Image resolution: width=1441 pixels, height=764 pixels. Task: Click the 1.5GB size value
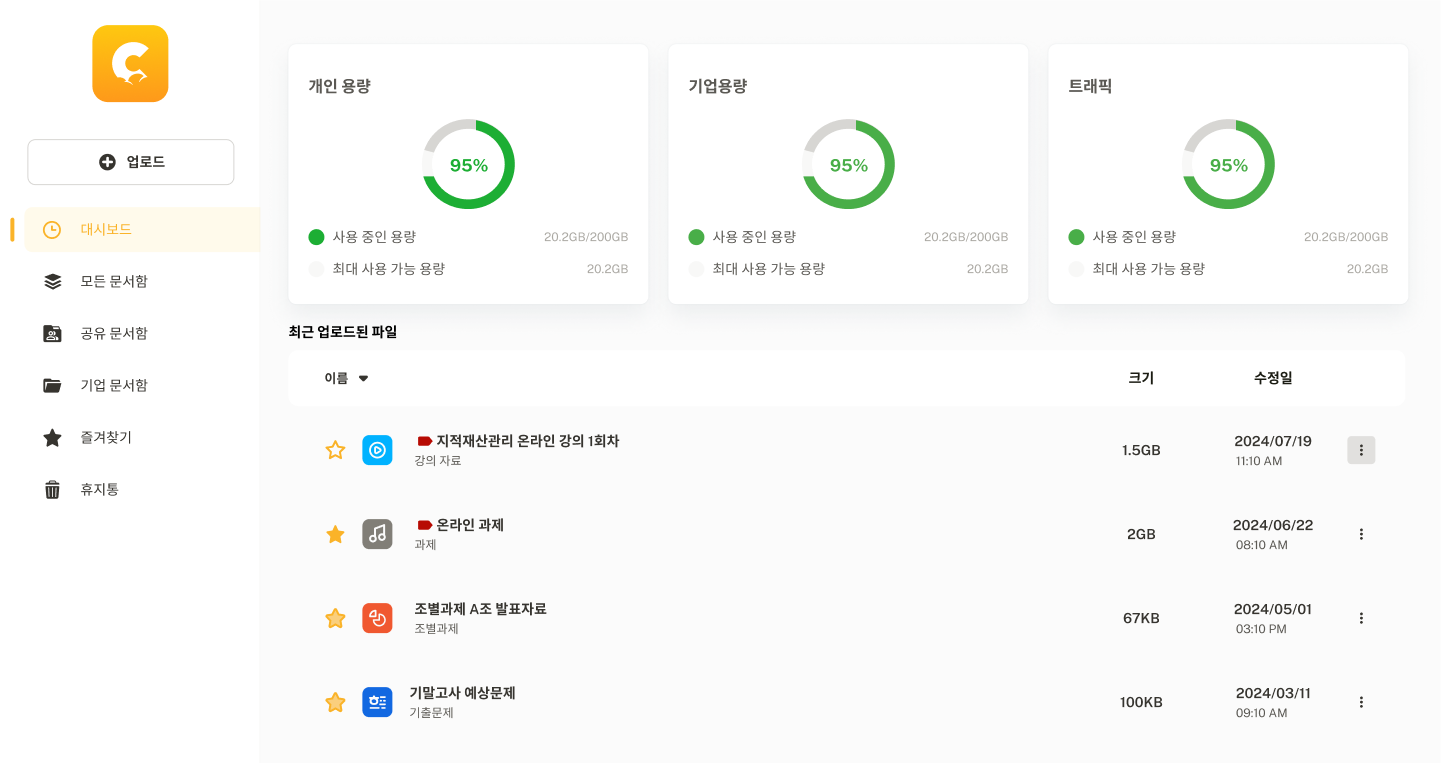1141,451
